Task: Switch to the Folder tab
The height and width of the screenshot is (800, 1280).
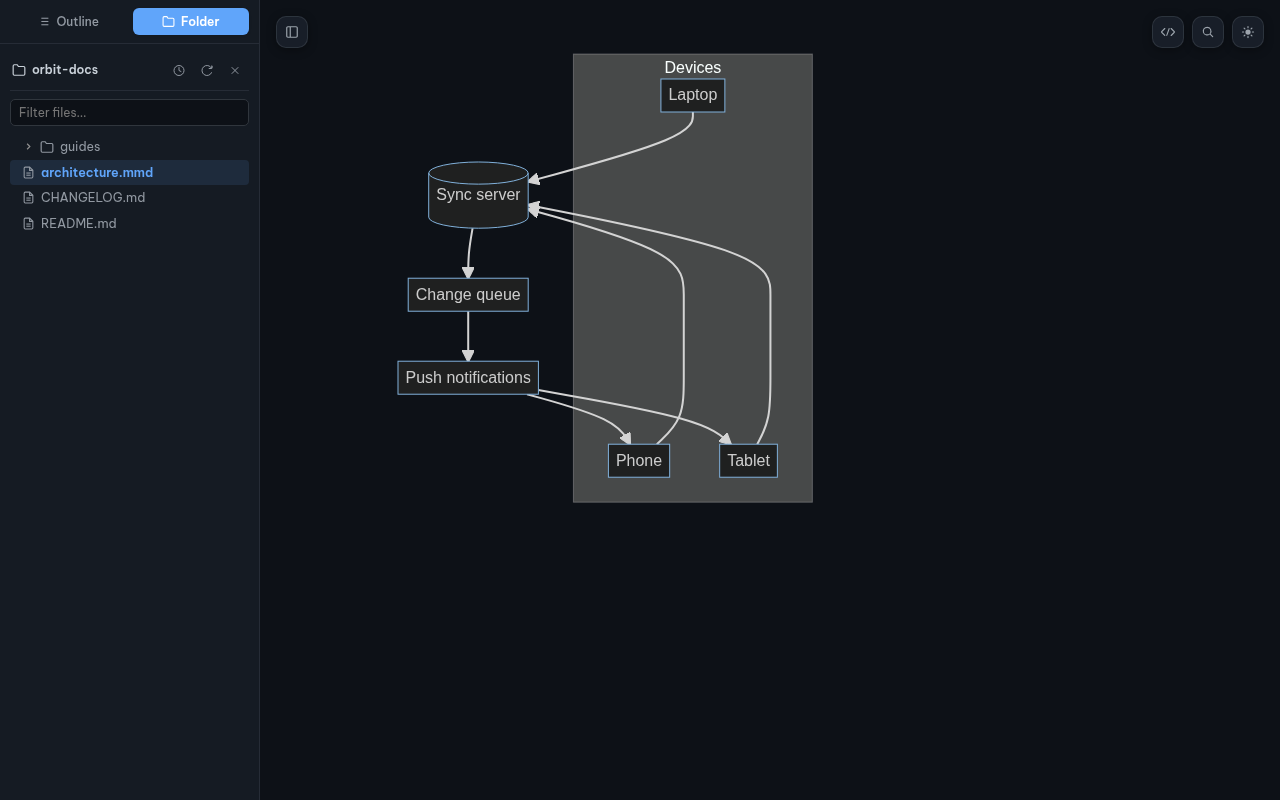Action: click(x=191, y=21)
